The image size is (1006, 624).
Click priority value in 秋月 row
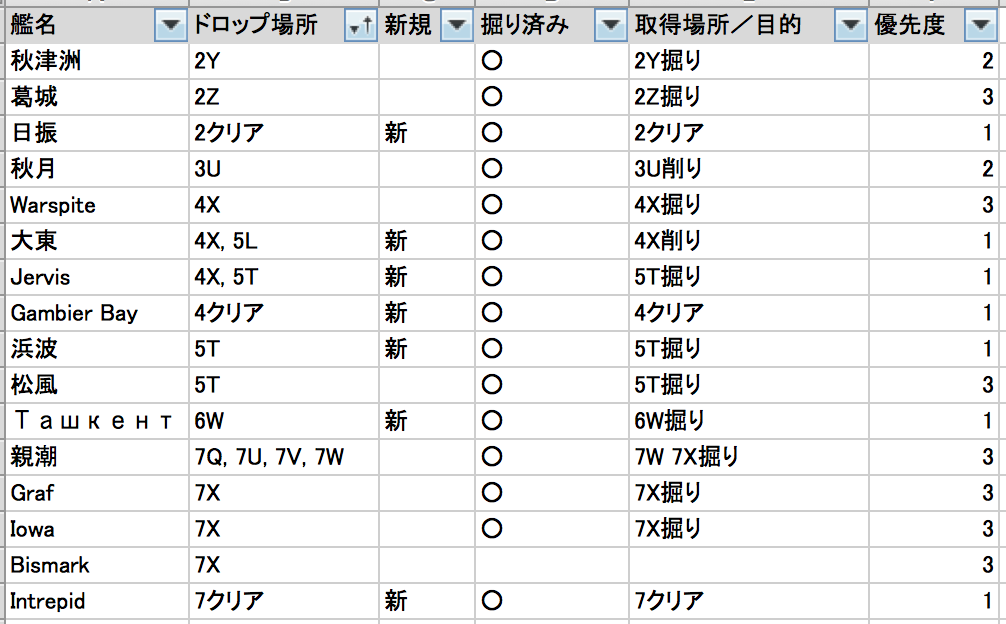[987, 169]
